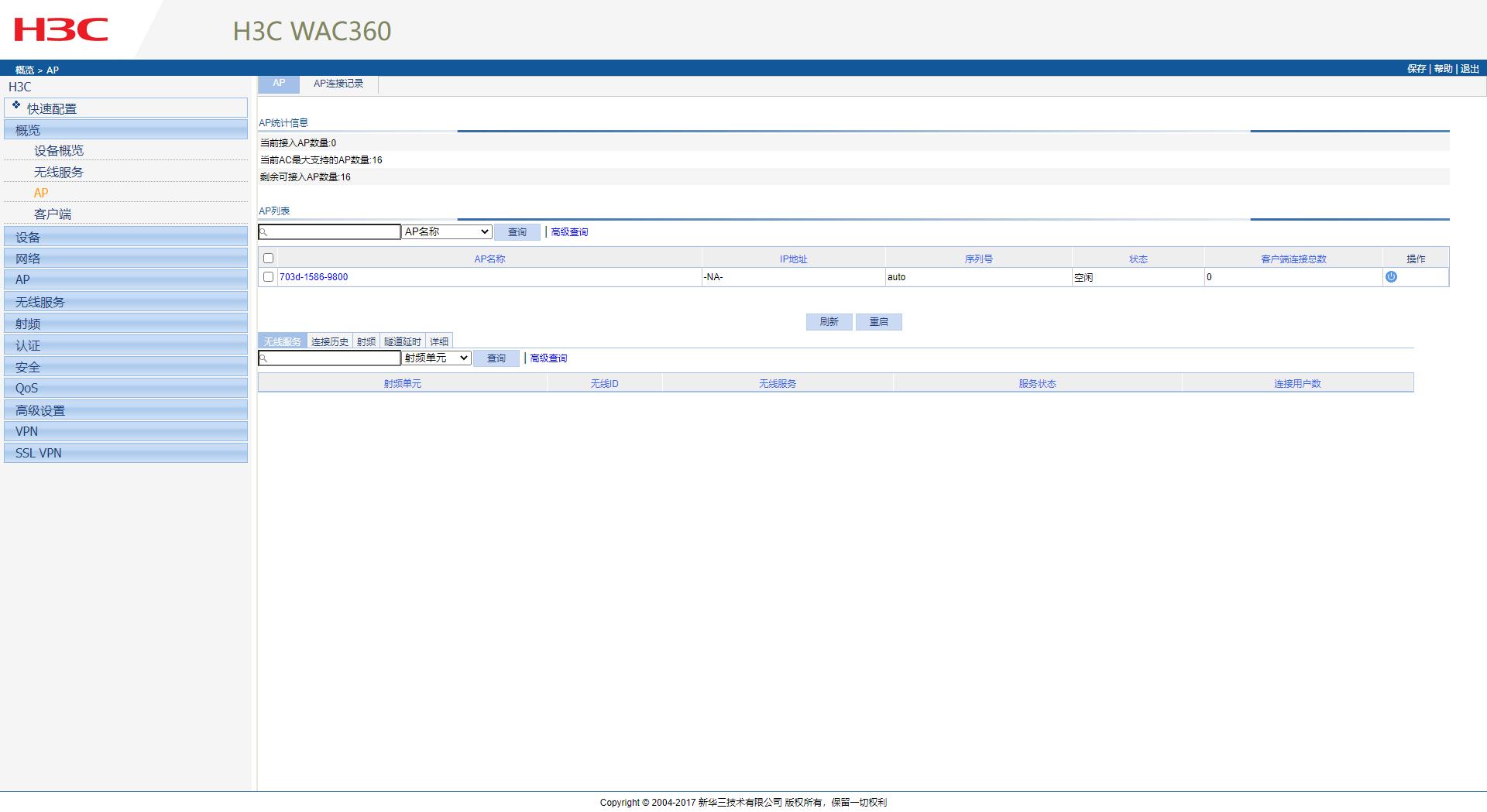Open 快速配置 in the sidebar
This screenshot has height=812, width=1487.
click(x=125, y=108)
